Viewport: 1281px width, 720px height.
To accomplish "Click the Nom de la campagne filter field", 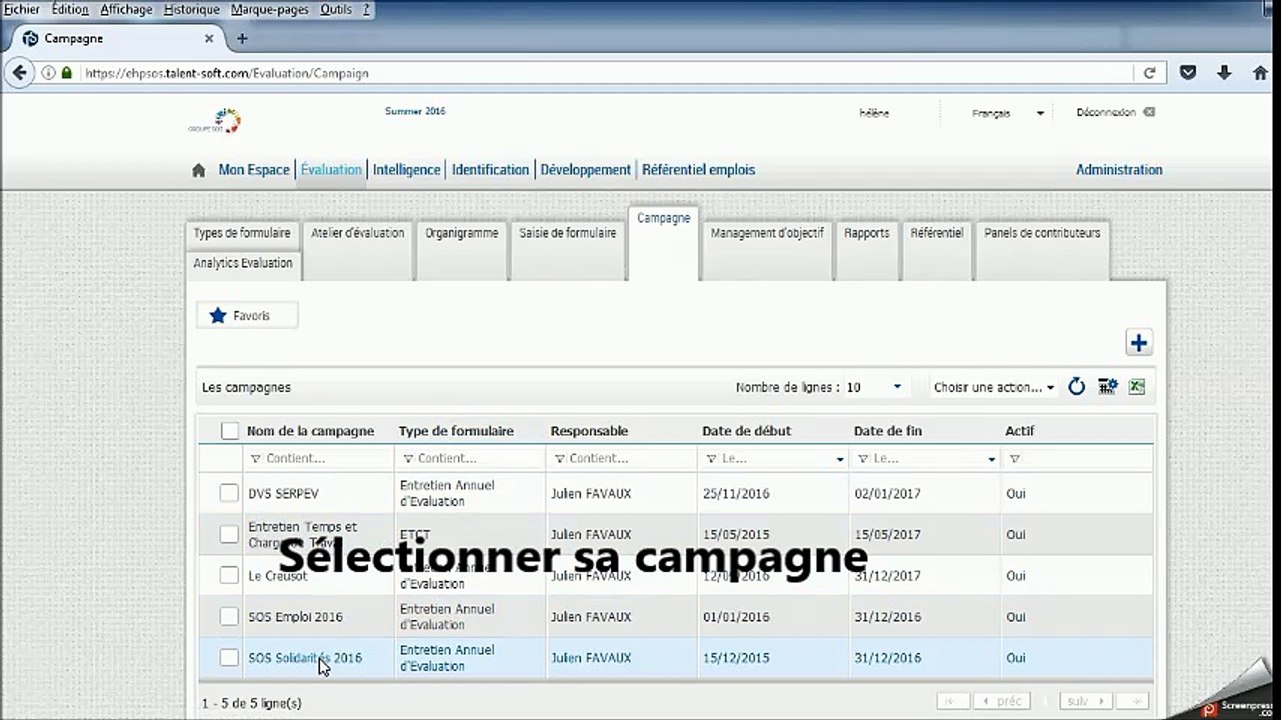I will pyautogui.click(x=318, y=459).
